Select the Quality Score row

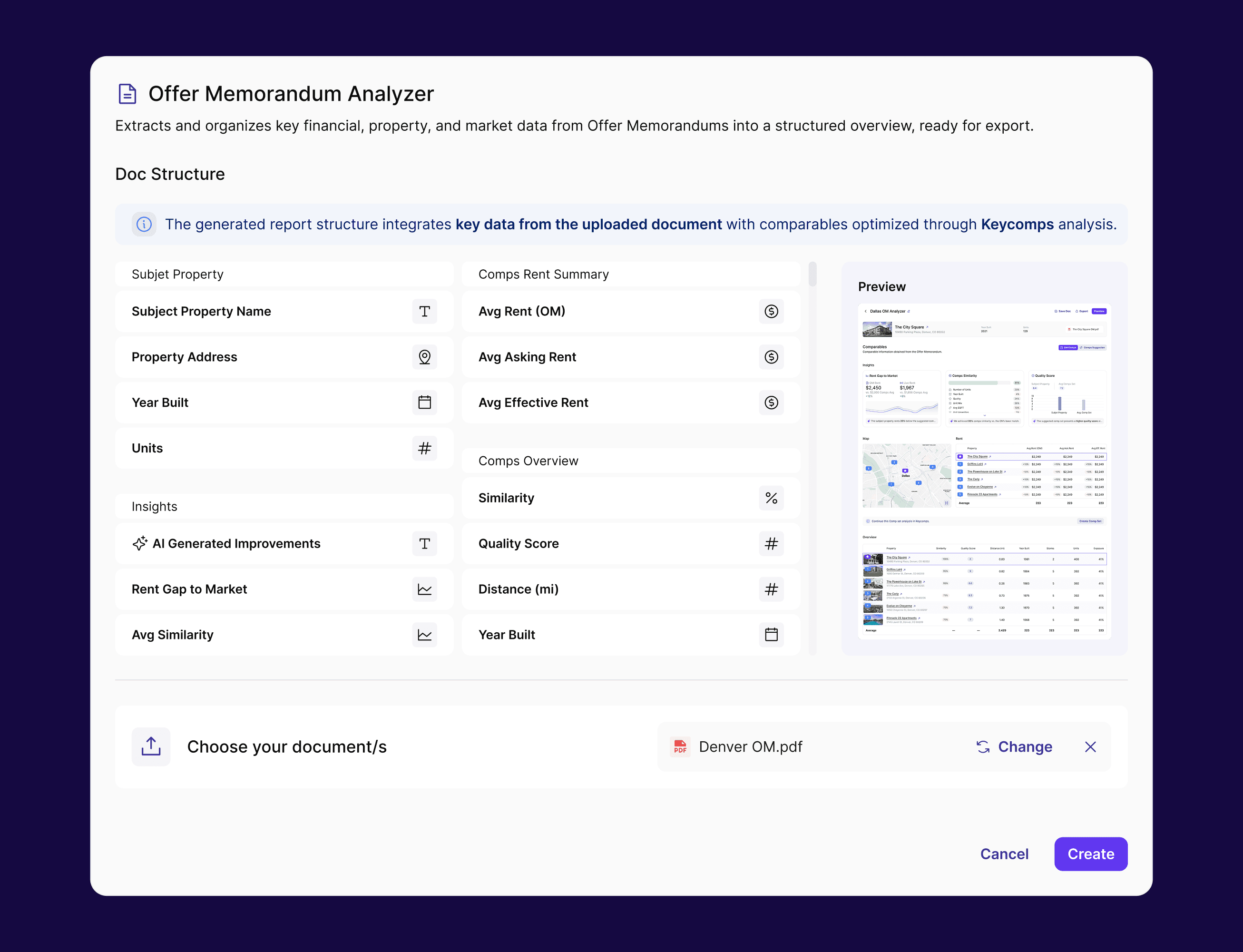pos(631,543)
